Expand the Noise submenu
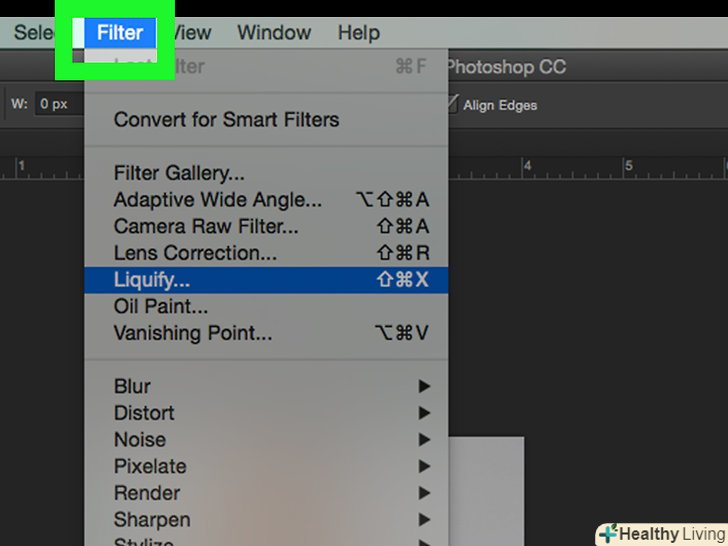Image resolution: width=728 pixels, height=546 pixels. tap(140, 440)
